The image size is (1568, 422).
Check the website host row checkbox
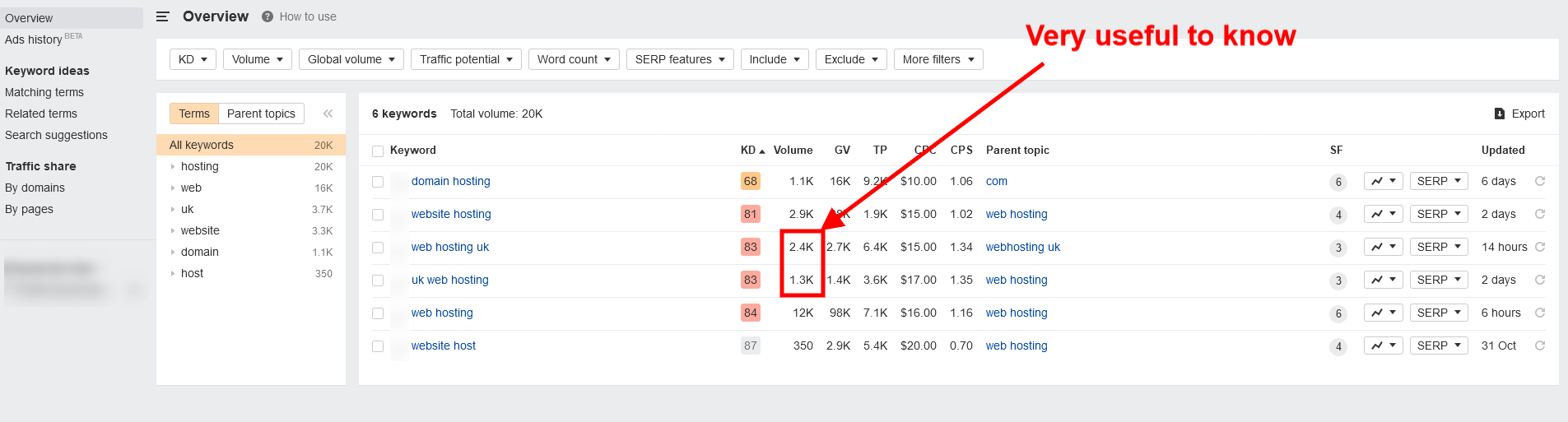tap(378, 346)
